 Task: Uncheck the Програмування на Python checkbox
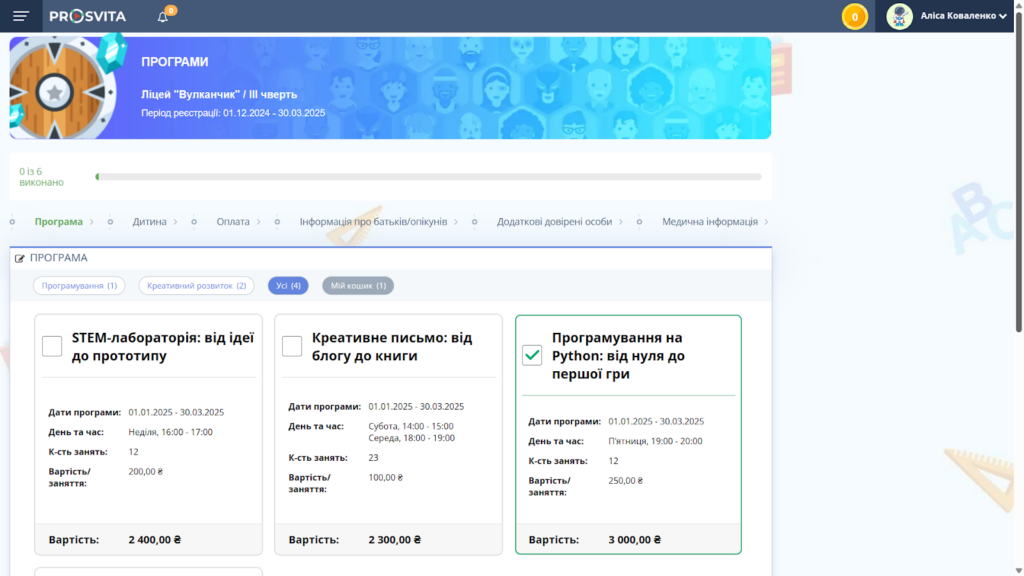[x=533, y=354]
